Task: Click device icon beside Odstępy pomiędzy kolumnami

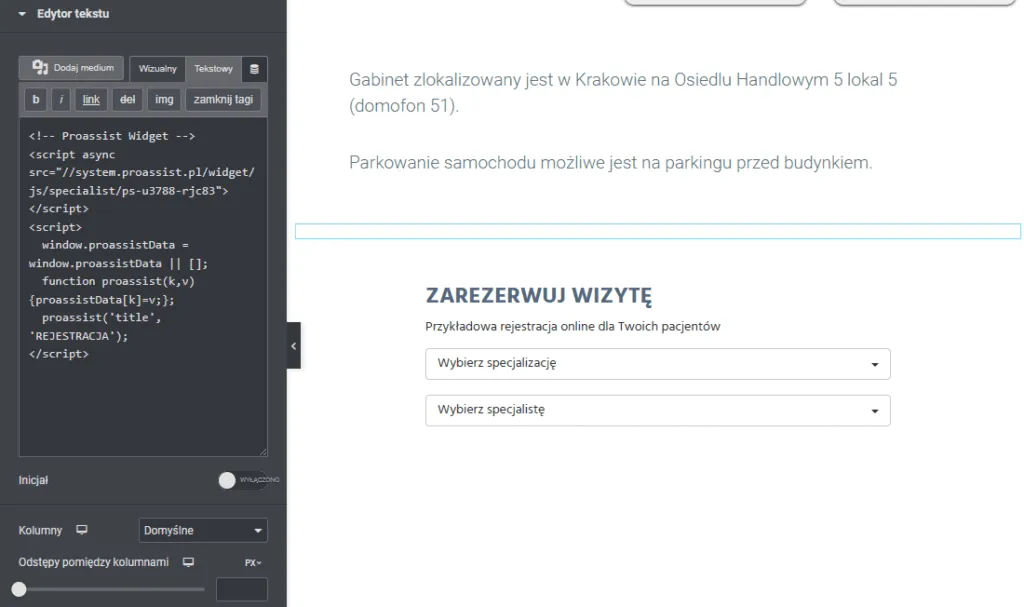Action: (x=188, y=562)
